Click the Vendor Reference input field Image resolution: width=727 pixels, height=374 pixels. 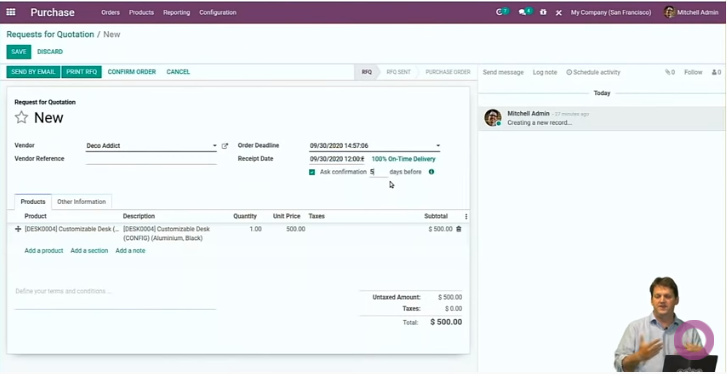click(x=151, y=159)
